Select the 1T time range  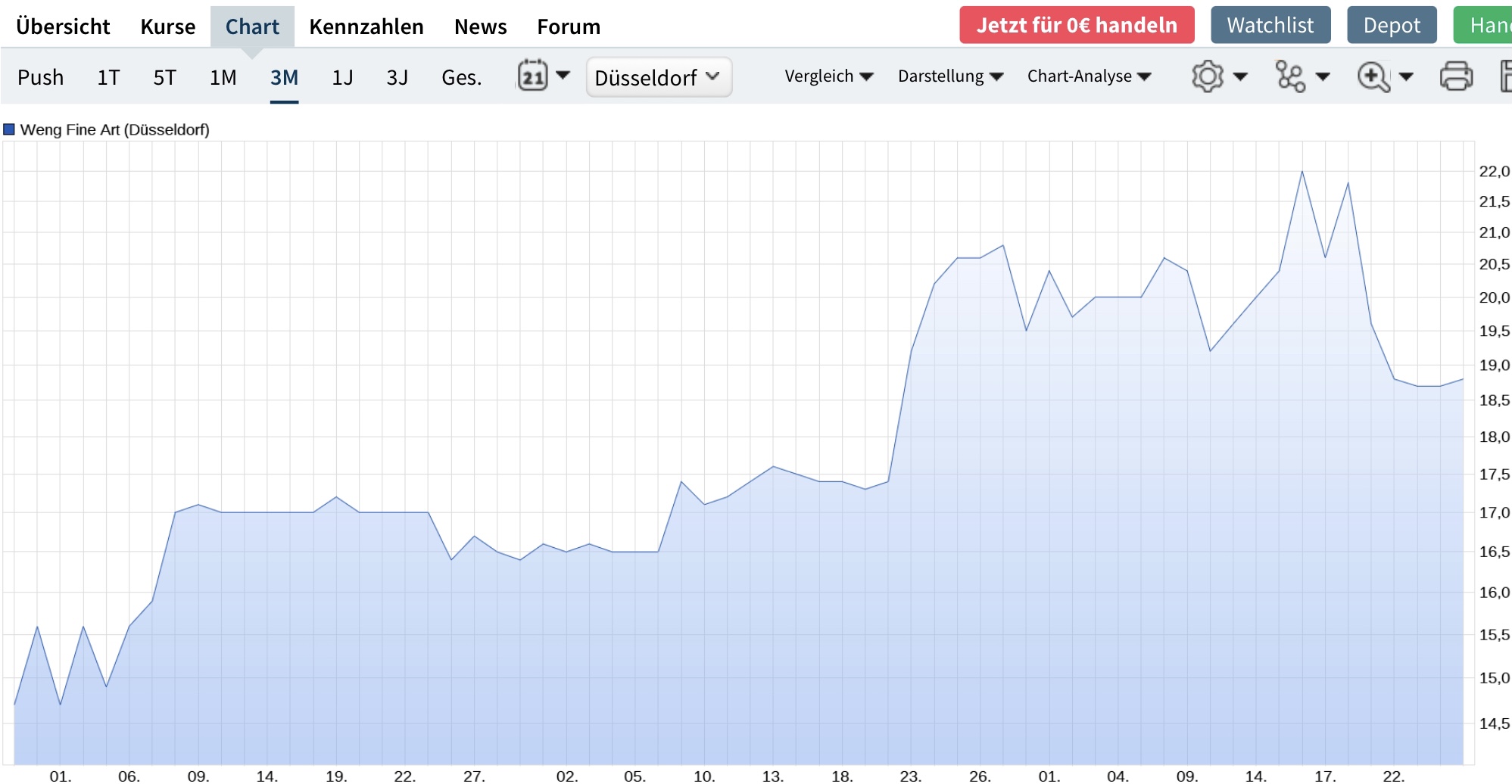point(108,77)
